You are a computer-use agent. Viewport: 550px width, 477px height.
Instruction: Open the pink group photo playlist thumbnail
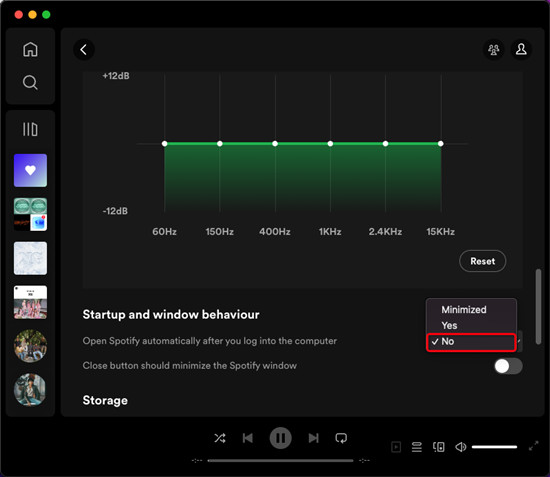click(31, 302)
